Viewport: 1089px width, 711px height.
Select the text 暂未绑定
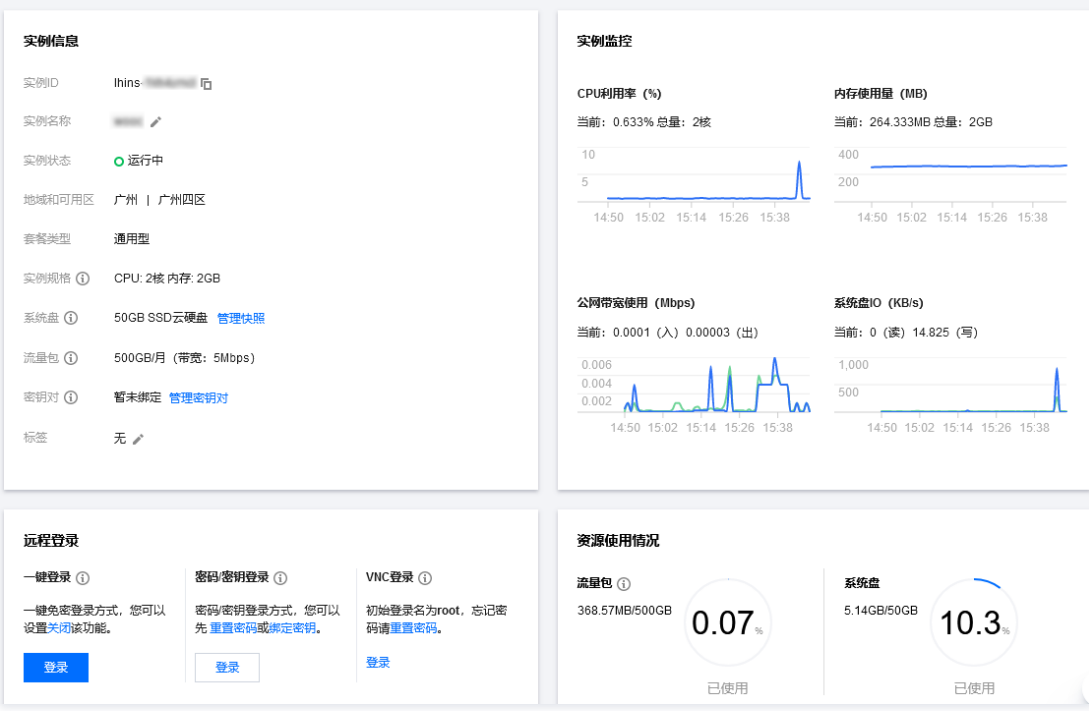138,397
